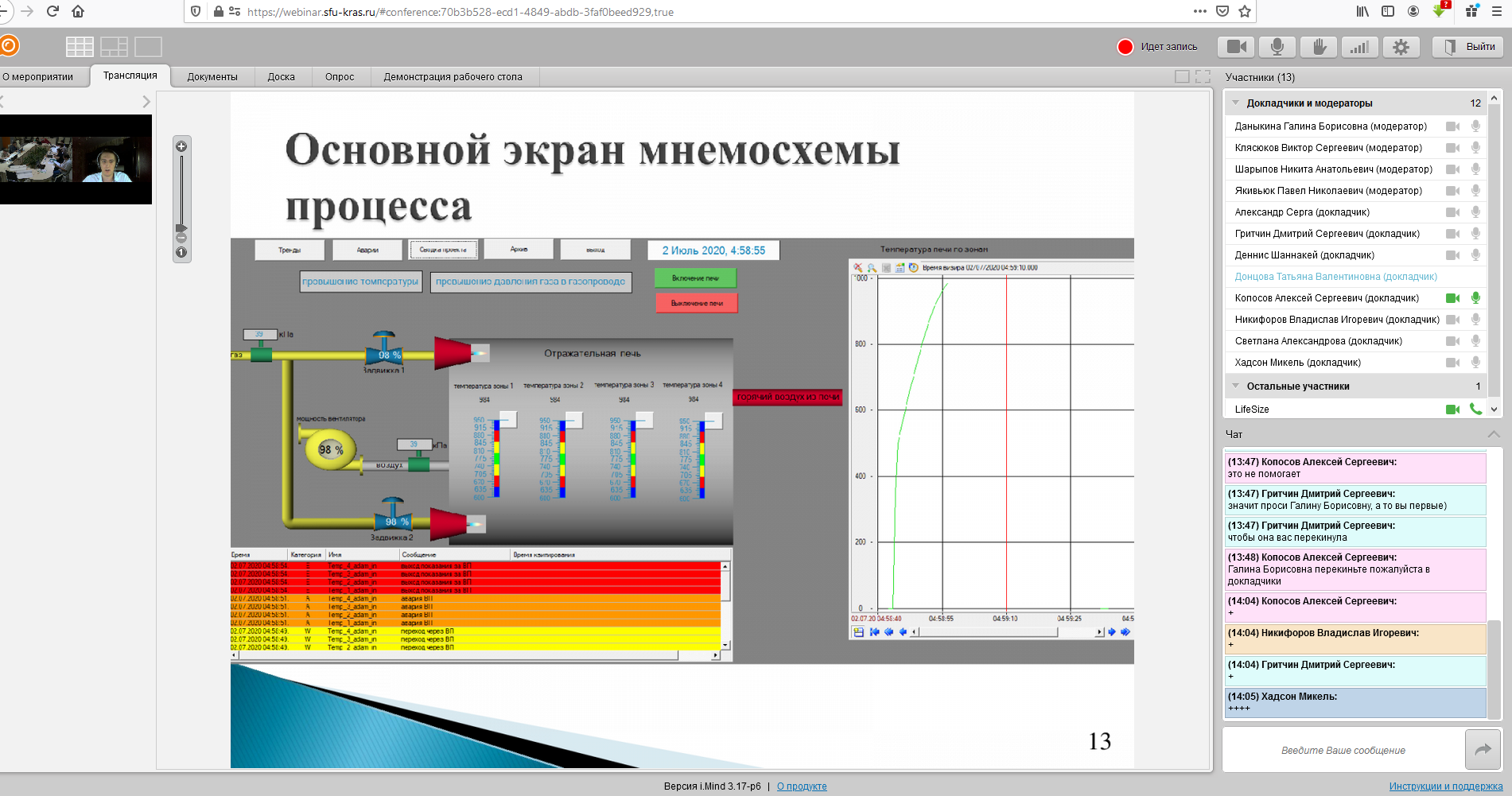Click the zoom-in plus on slide
The image size is (1512, 796).
point(181,146)
